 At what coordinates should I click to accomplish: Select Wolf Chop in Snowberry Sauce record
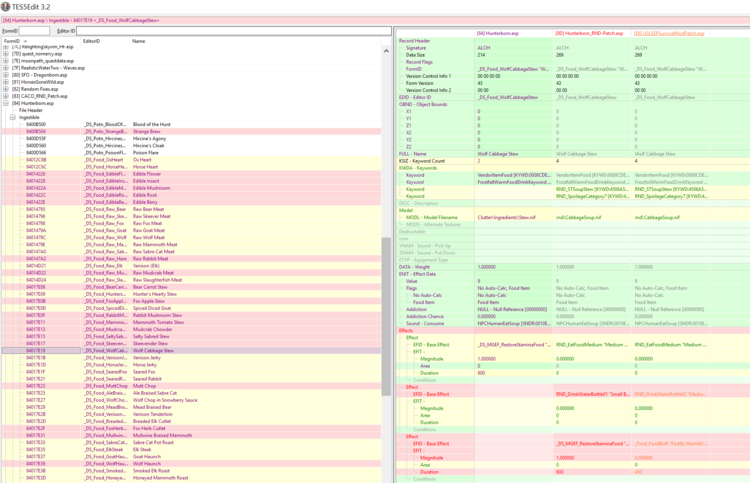pyautogui.click(x=191, y=400)
